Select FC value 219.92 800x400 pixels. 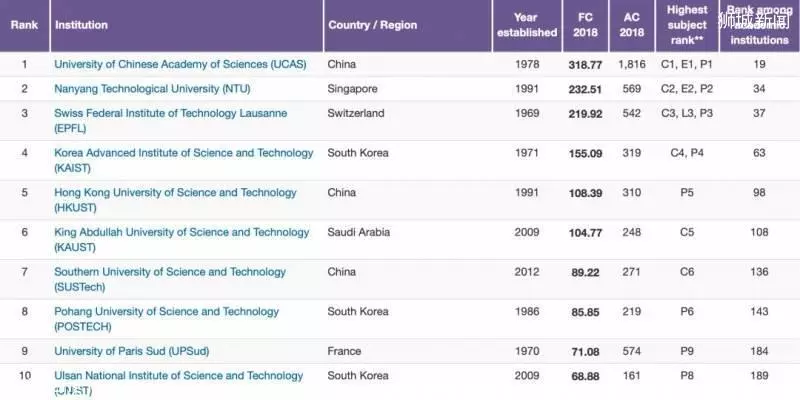tap(585, 114)
